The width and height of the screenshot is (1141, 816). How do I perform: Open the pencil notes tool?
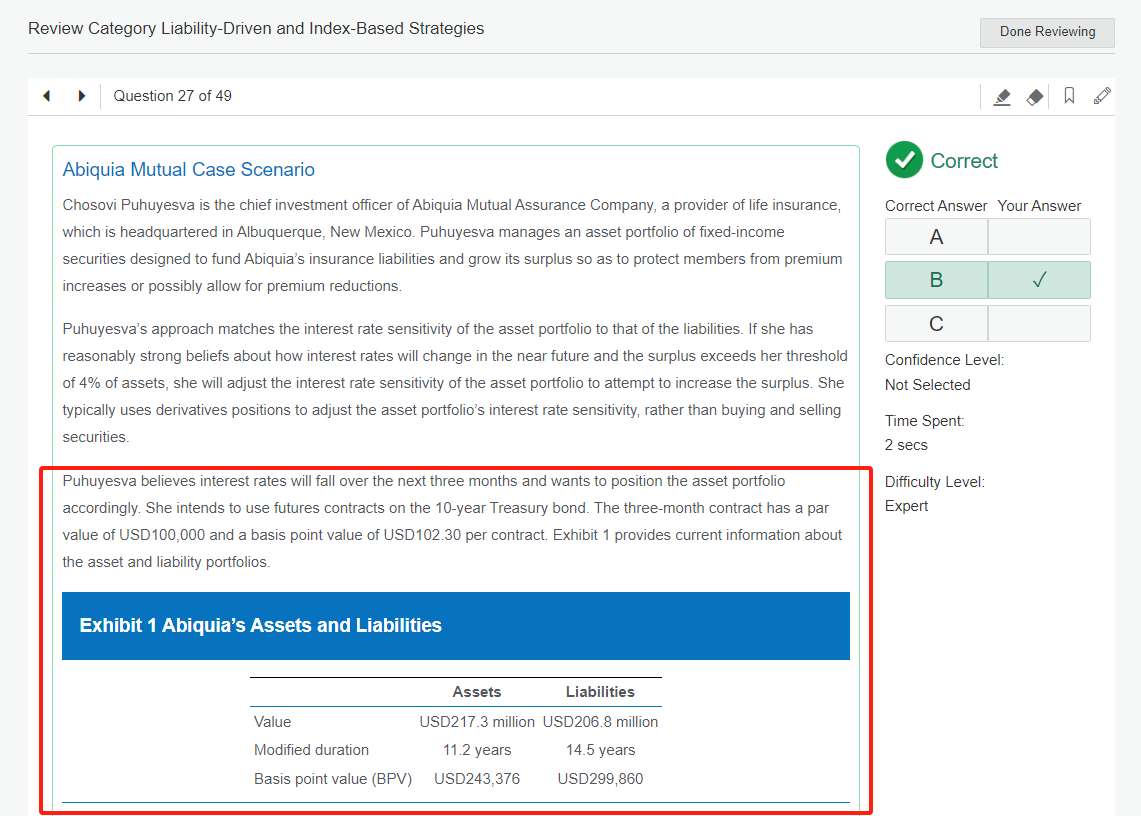[x=1102, y=96]
